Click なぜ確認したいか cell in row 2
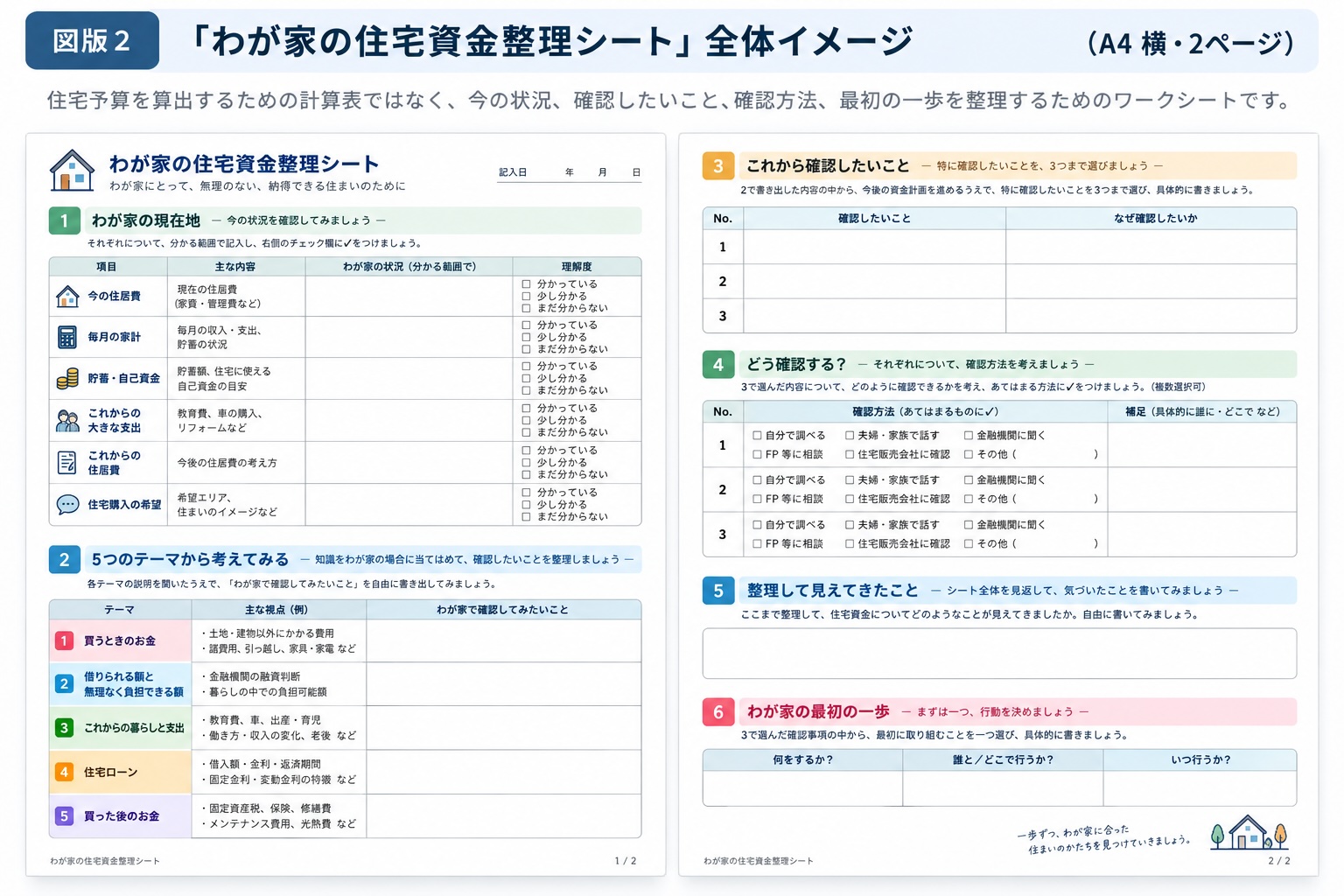Screen dimensions: 1344x896 [x=1151, y=281]
